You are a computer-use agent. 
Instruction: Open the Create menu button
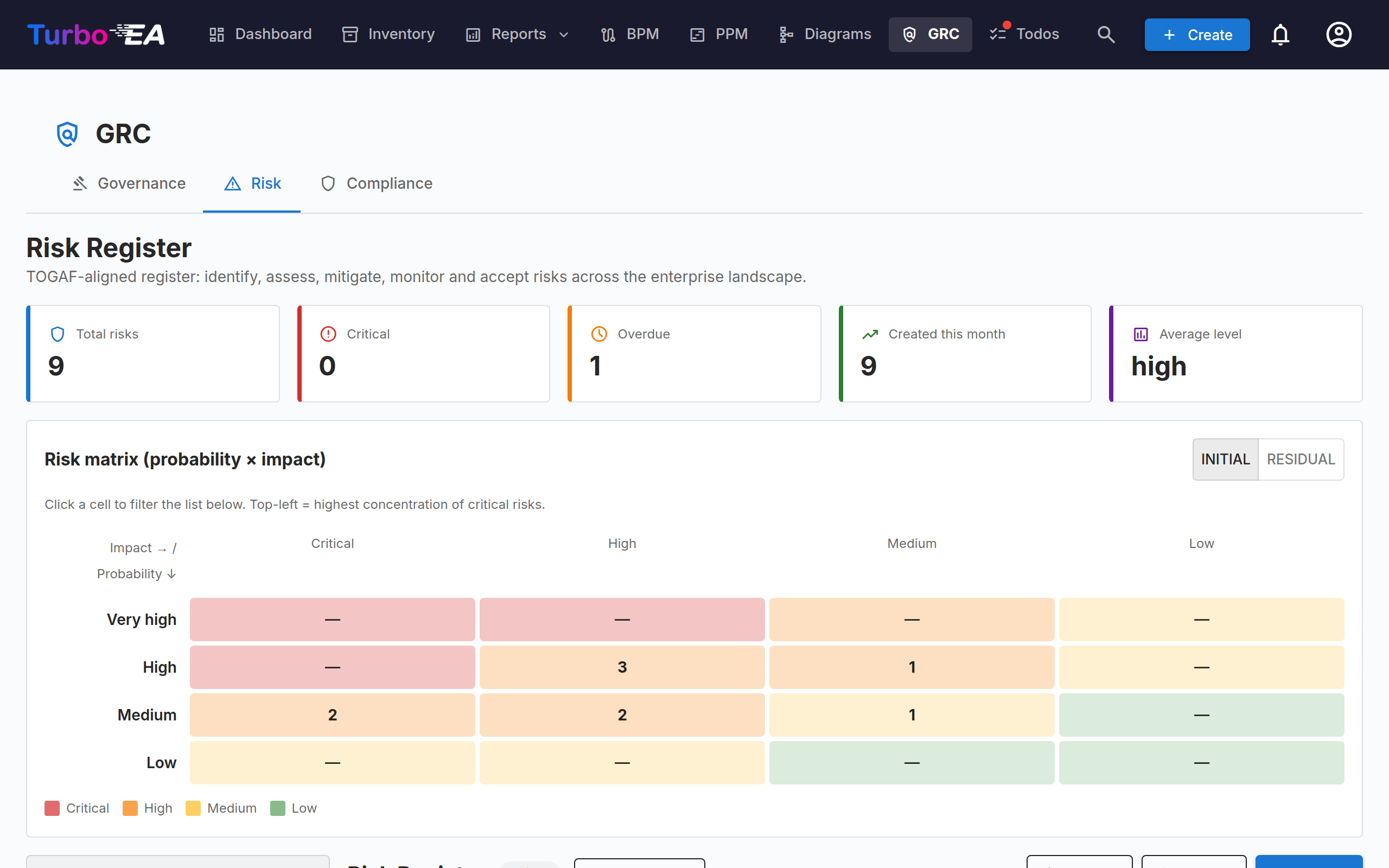(x=1197, y=34)
